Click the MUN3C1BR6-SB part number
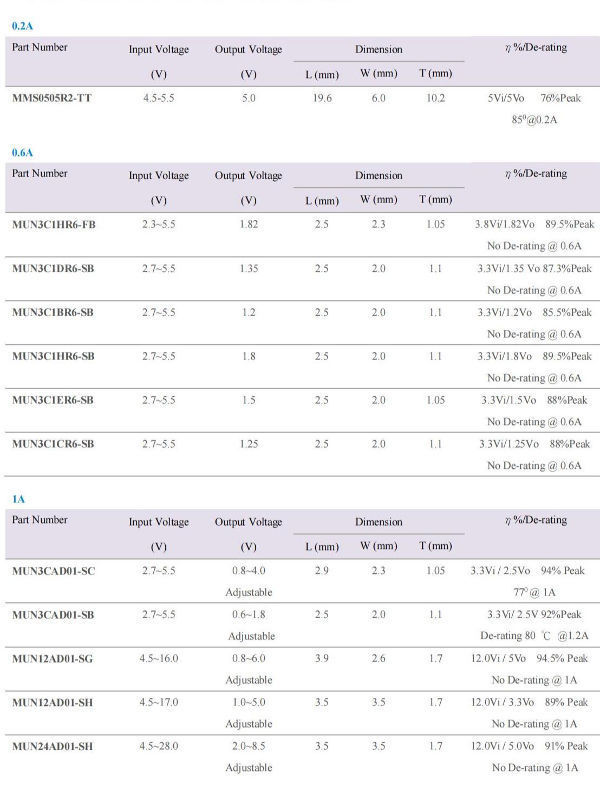600x800 pixels. coord(53,312)
